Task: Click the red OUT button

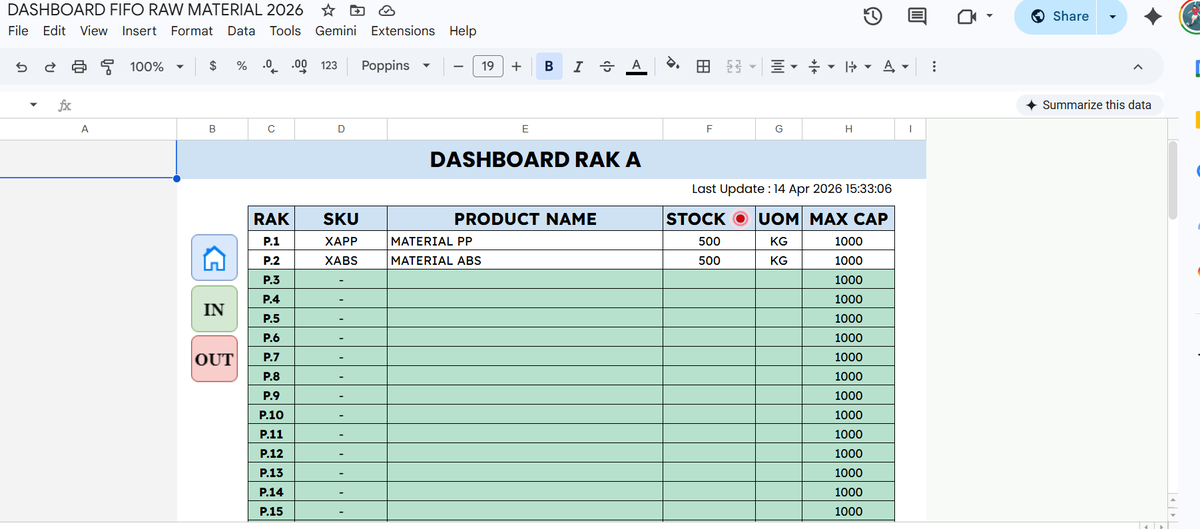Action: 214,360
